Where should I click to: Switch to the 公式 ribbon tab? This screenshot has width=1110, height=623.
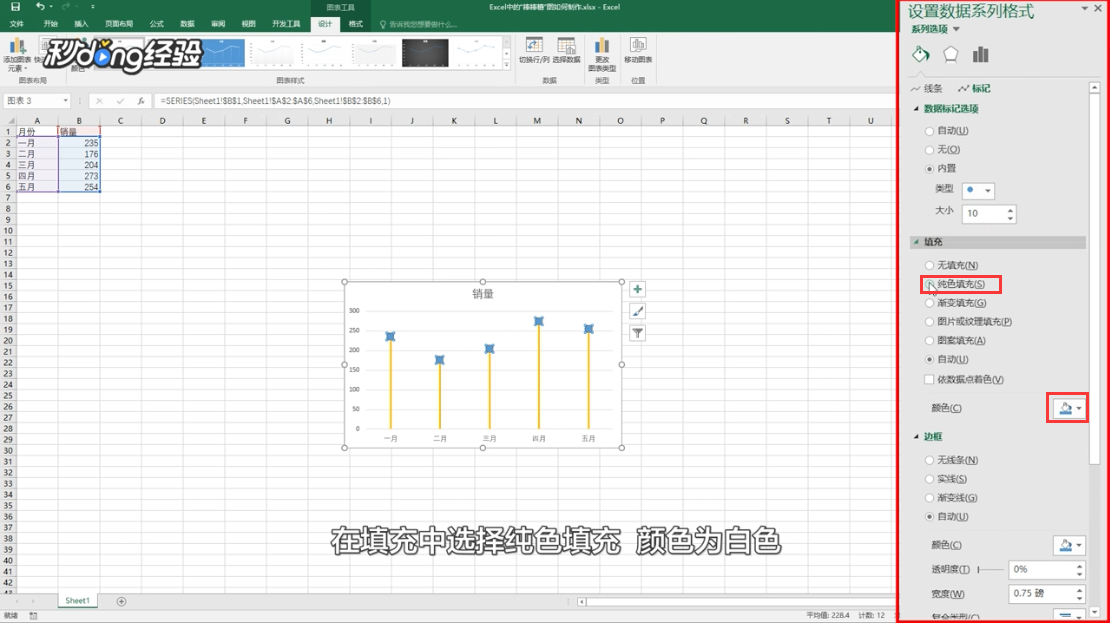(x=156, y=24)
